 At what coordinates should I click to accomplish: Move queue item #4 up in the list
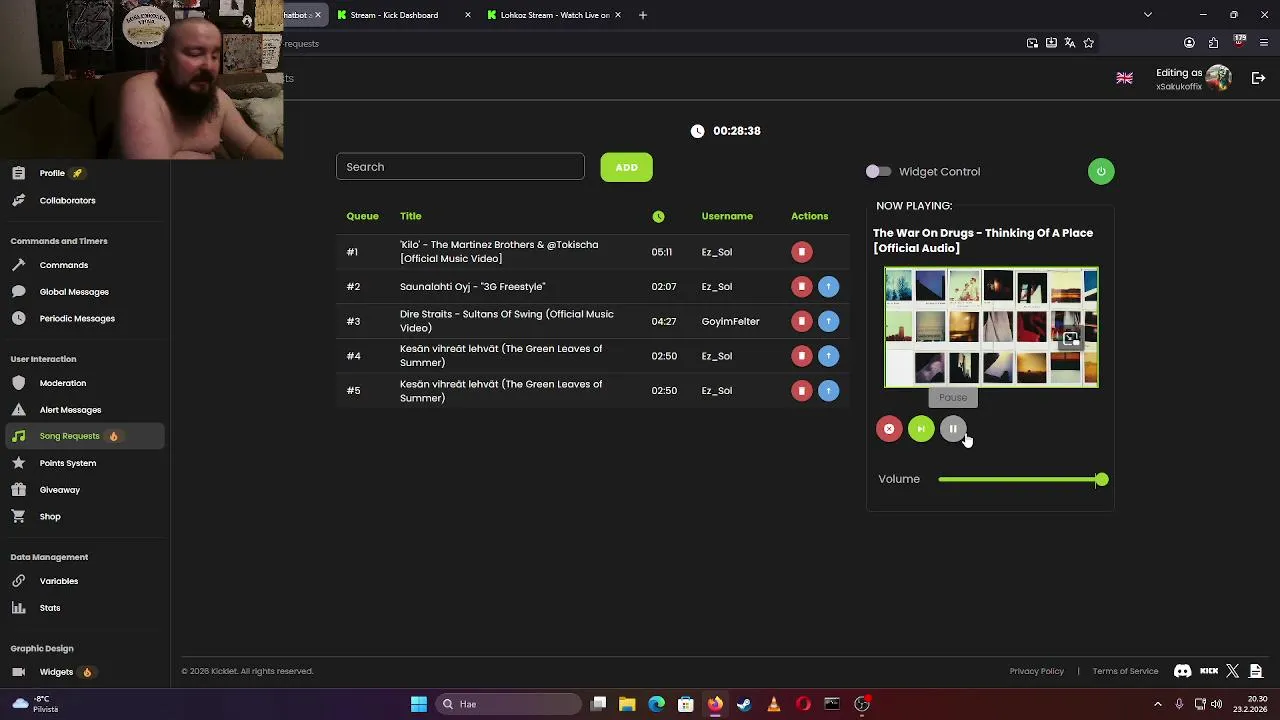828,356
